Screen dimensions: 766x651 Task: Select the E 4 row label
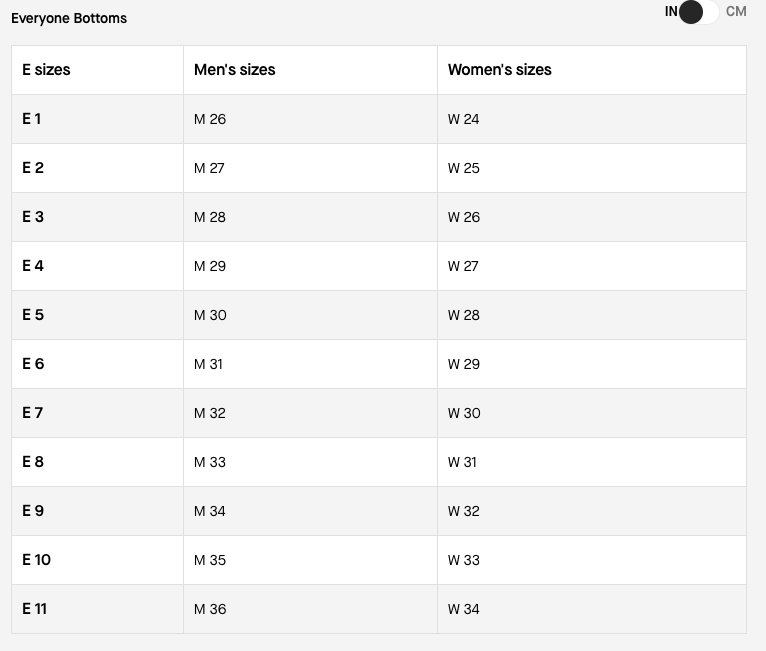(x=33, y=266)
